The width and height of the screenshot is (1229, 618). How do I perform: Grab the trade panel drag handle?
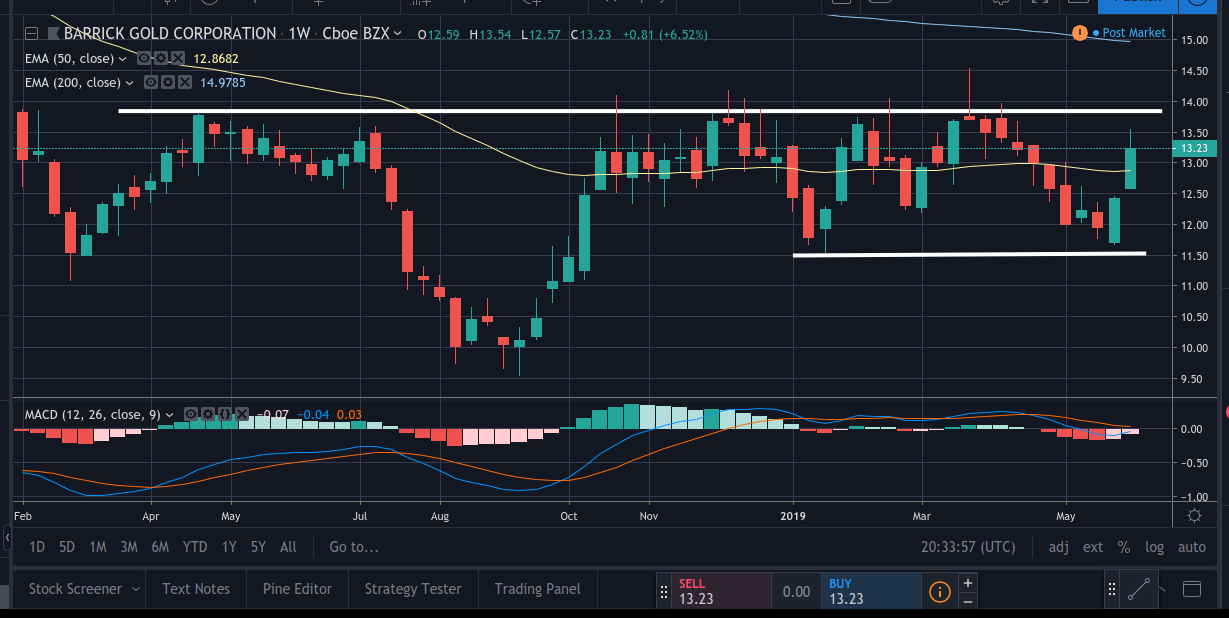point(663,591)
